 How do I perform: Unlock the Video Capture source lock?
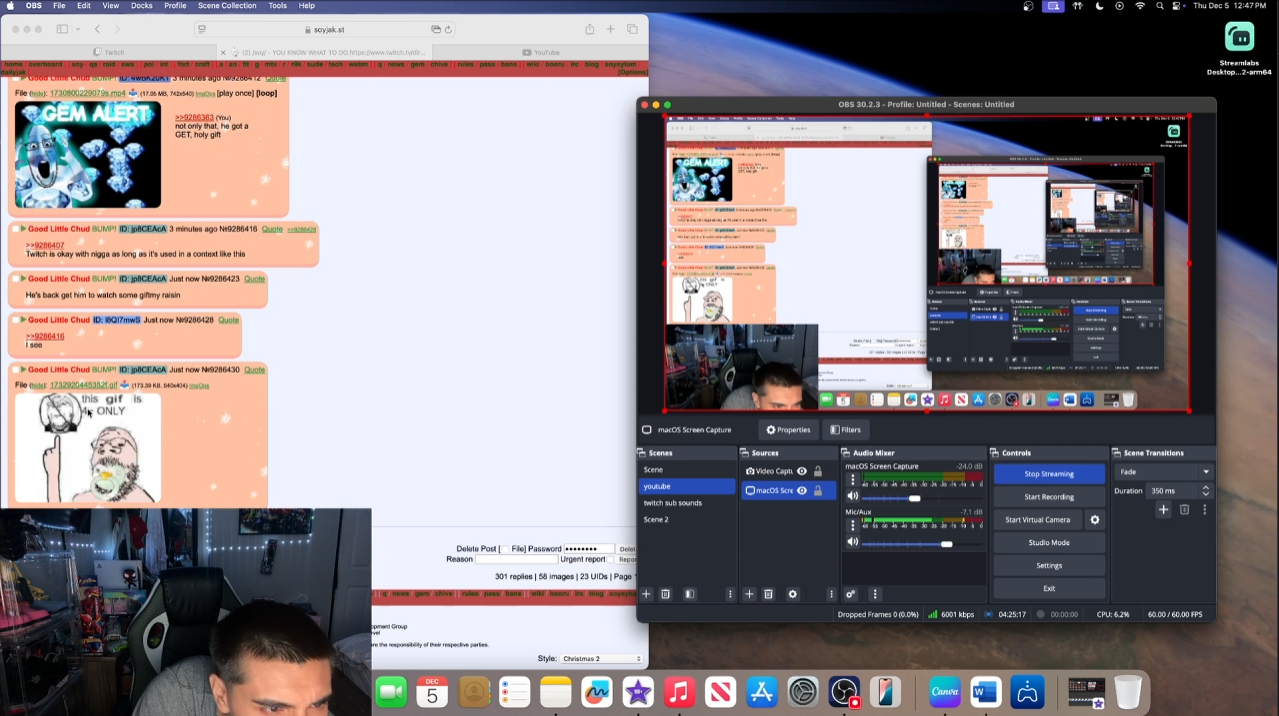tap(818, 471)
